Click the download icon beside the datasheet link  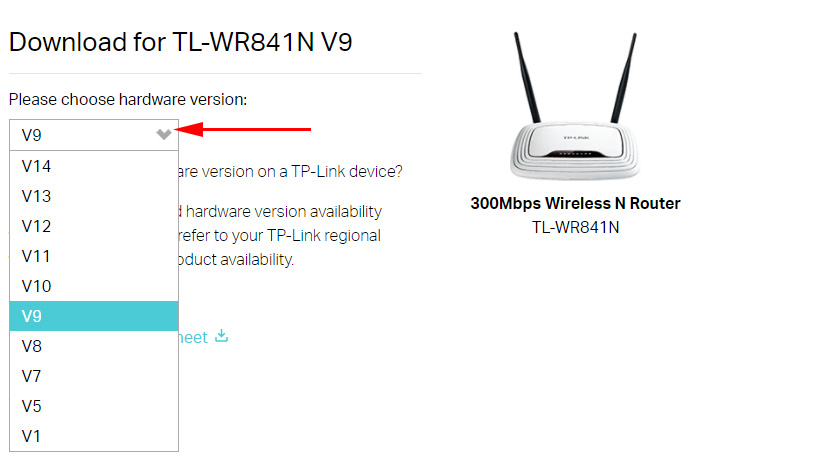pyautogui.click(x=222, y=336)
